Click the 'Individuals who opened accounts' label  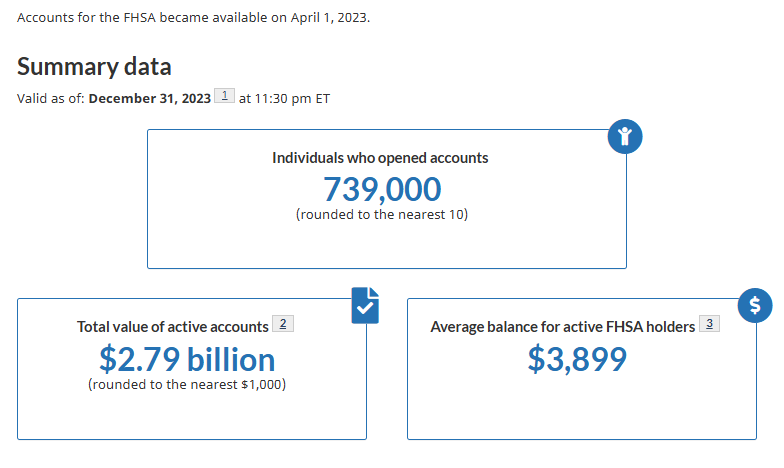(380, 158)
